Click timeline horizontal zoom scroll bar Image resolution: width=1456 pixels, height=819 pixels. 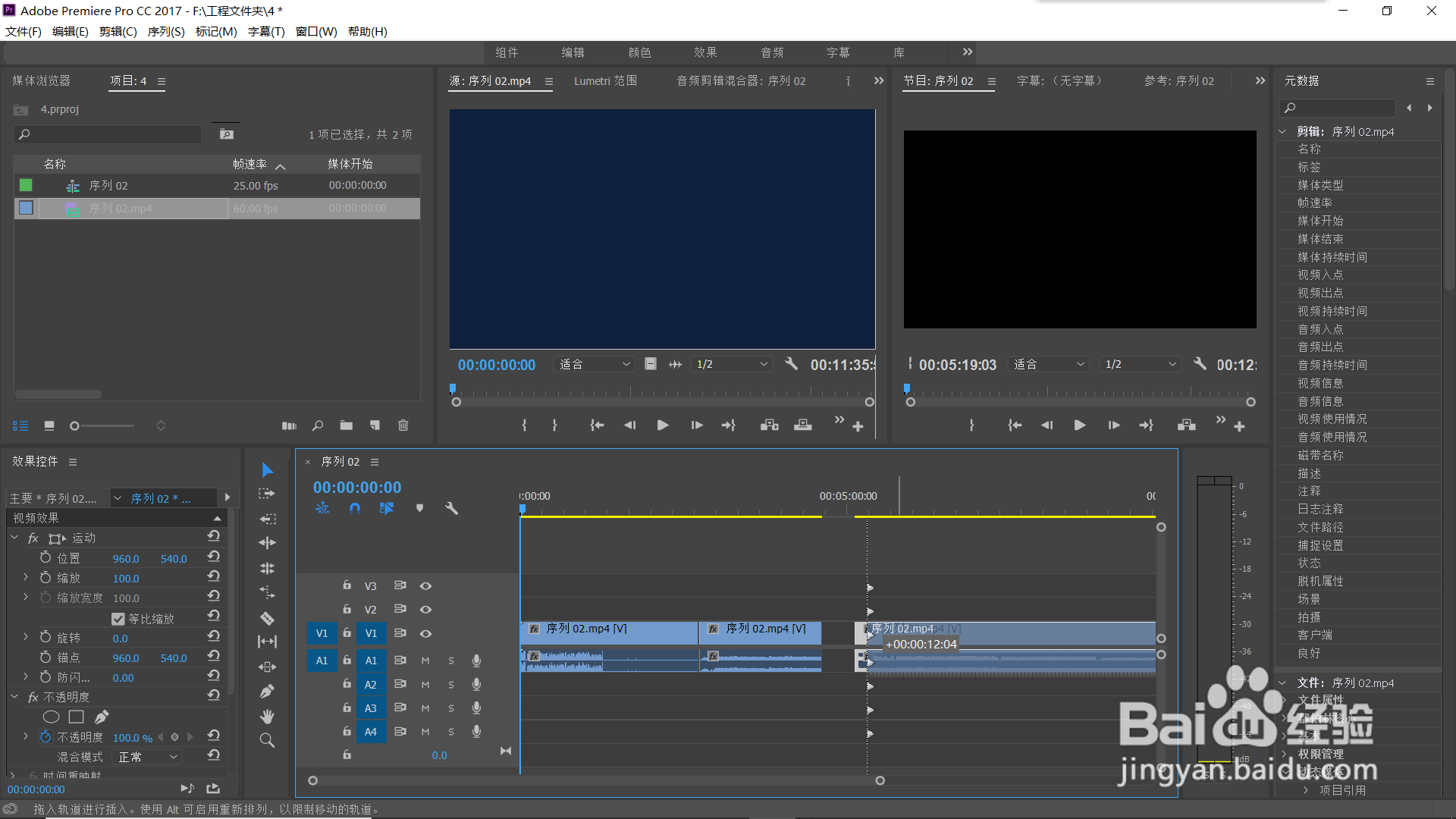pyautogui.click(x=596, y=780)
